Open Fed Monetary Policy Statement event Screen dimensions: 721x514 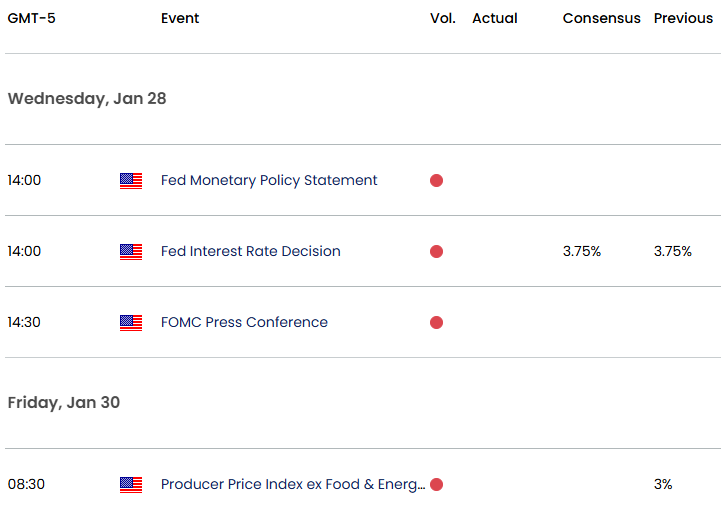(269, 181)
